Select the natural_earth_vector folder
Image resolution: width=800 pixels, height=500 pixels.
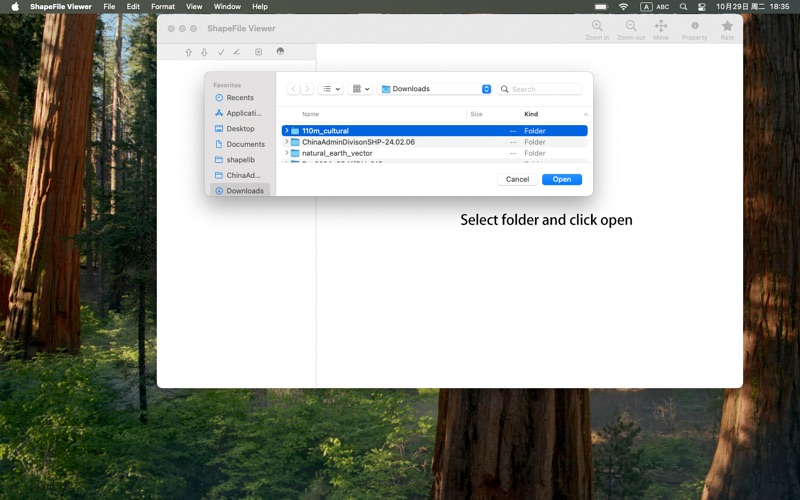pyautogui.click(x=435, y=153)
